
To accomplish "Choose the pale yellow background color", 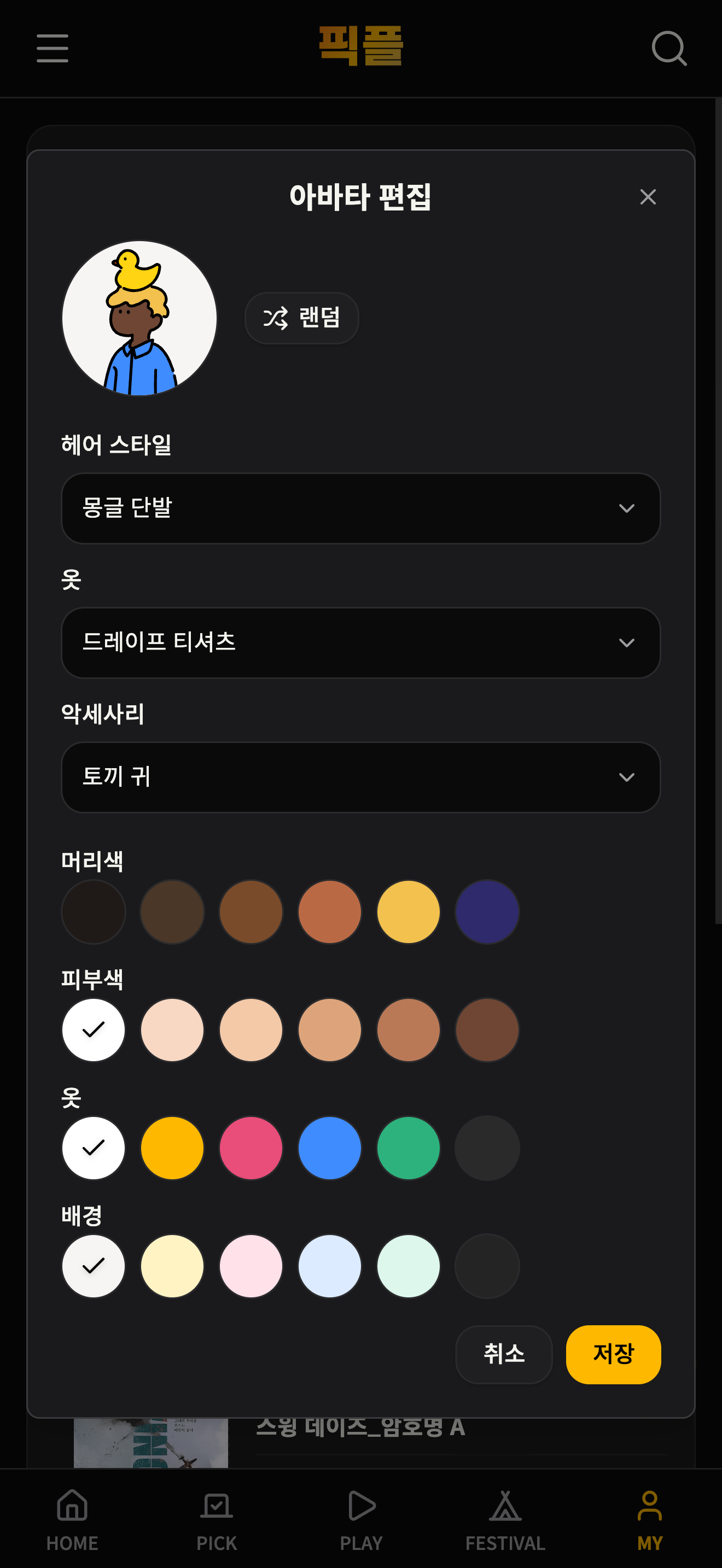I will (172, 1266).
